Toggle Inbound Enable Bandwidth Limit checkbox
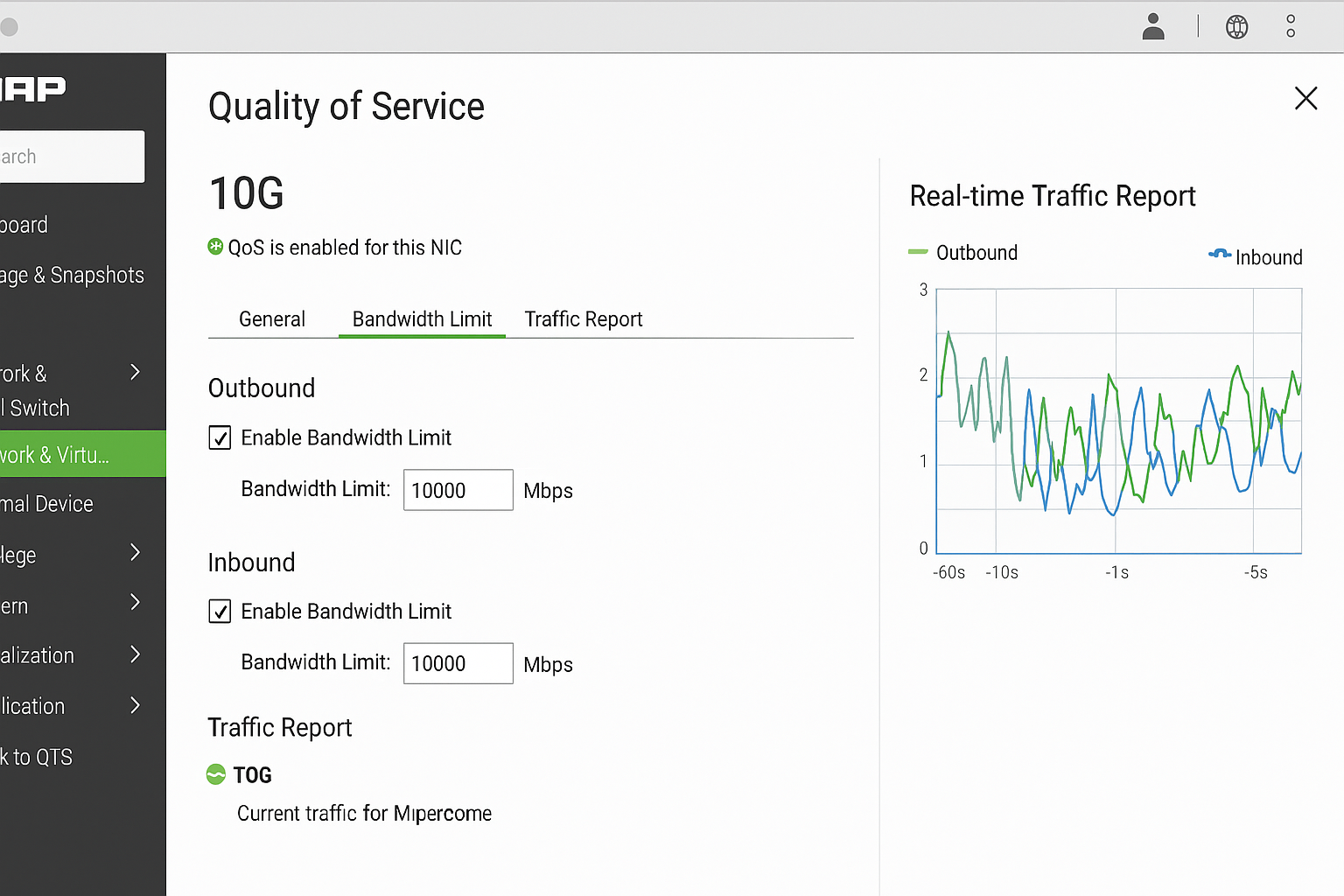Viewport: 1344px width, 896px height. pyautogui.click(x=220, y=611)
